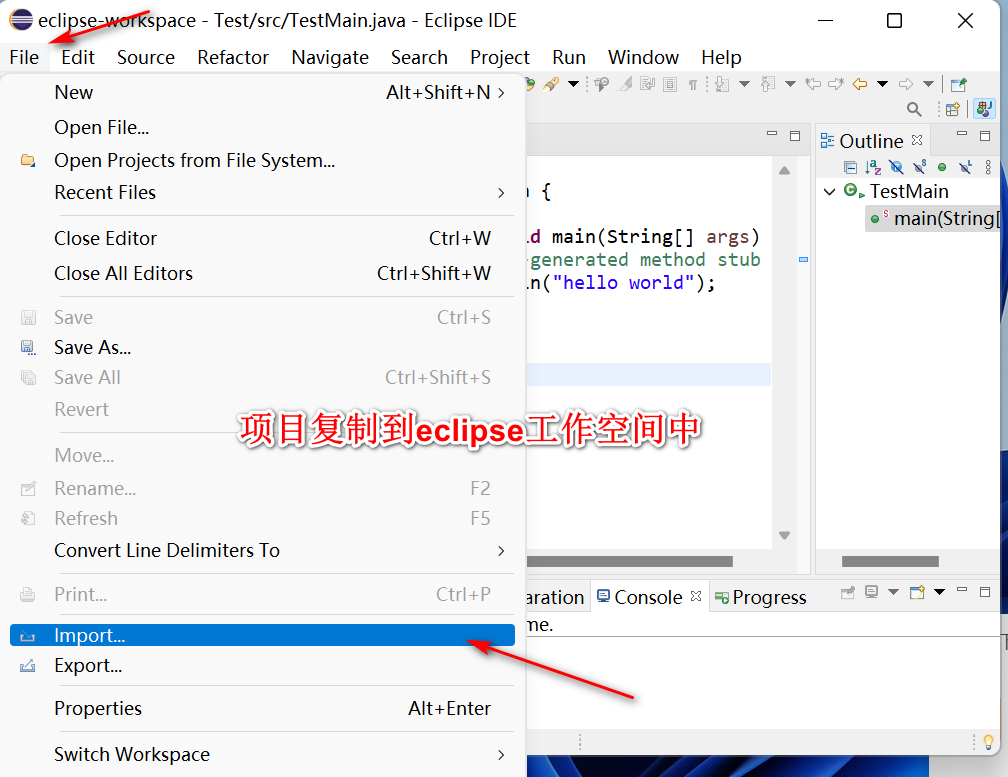Open the Outline View Menu dots

click(x=988, y=168)
